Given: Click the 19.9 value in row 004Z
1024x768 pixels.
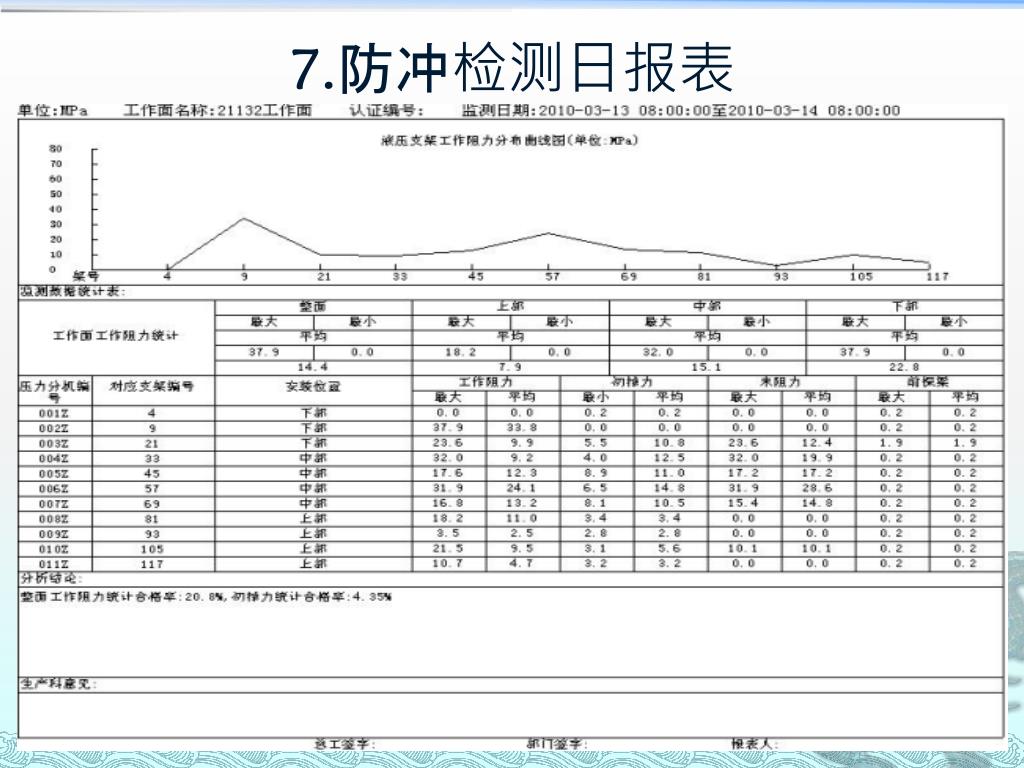Looking at the screenshot, I should [817, 458].
